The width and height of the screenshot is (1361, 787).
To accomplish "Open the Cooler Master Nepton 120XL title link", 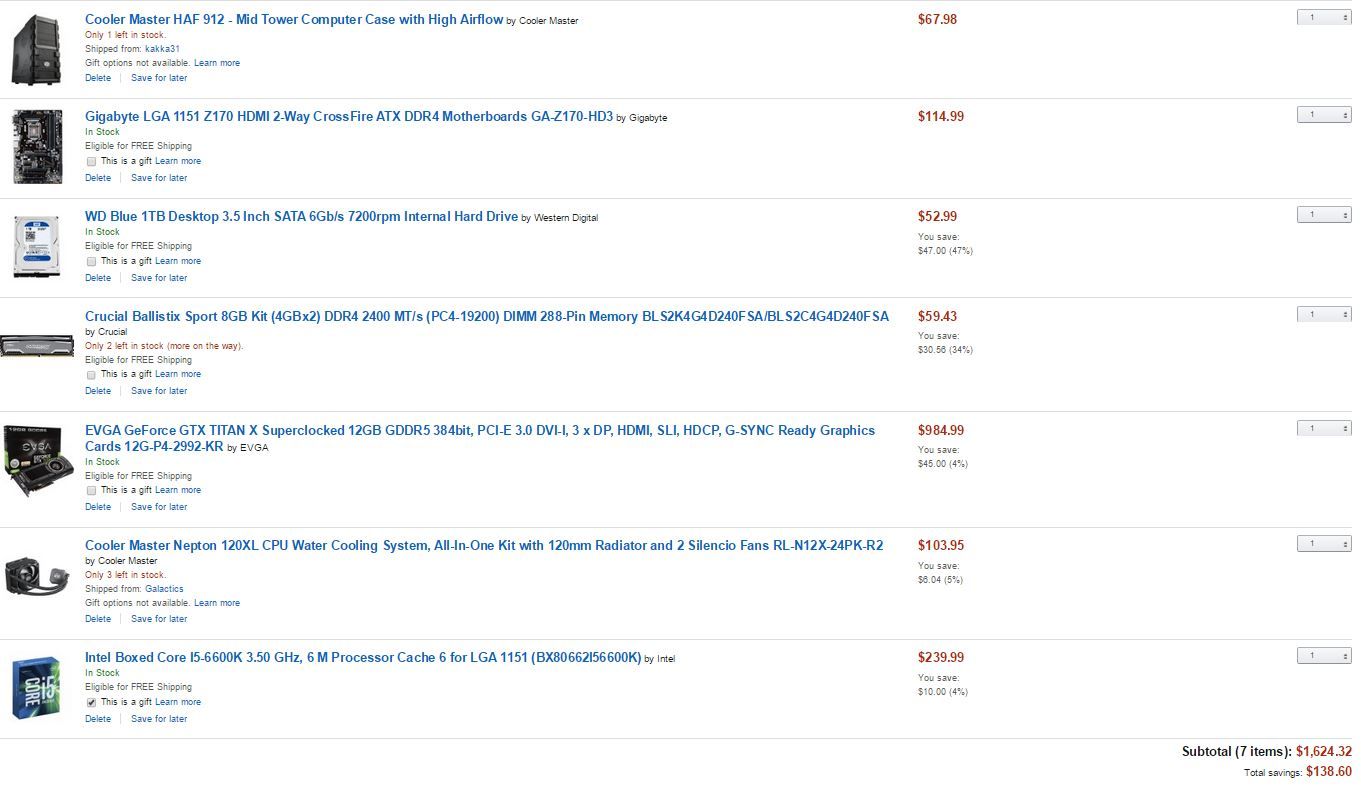I will tap(484, 545).
